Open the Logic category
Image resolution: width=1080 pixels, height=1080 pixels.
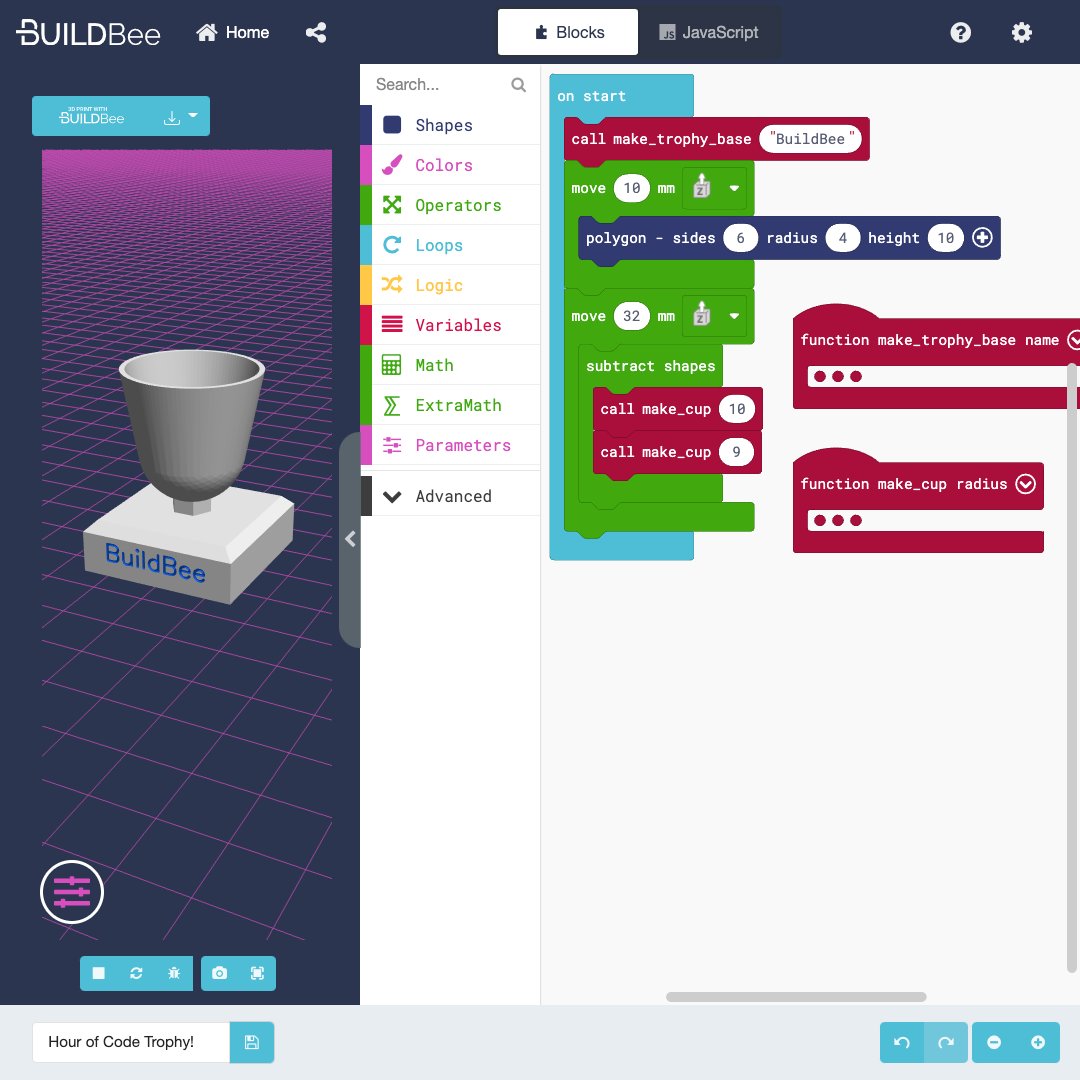[x=450, y=285]
